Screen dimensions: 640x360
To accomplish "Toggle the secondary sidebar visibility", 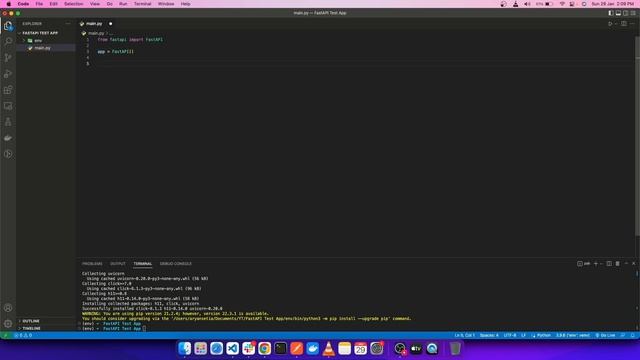I will [626, 13].
